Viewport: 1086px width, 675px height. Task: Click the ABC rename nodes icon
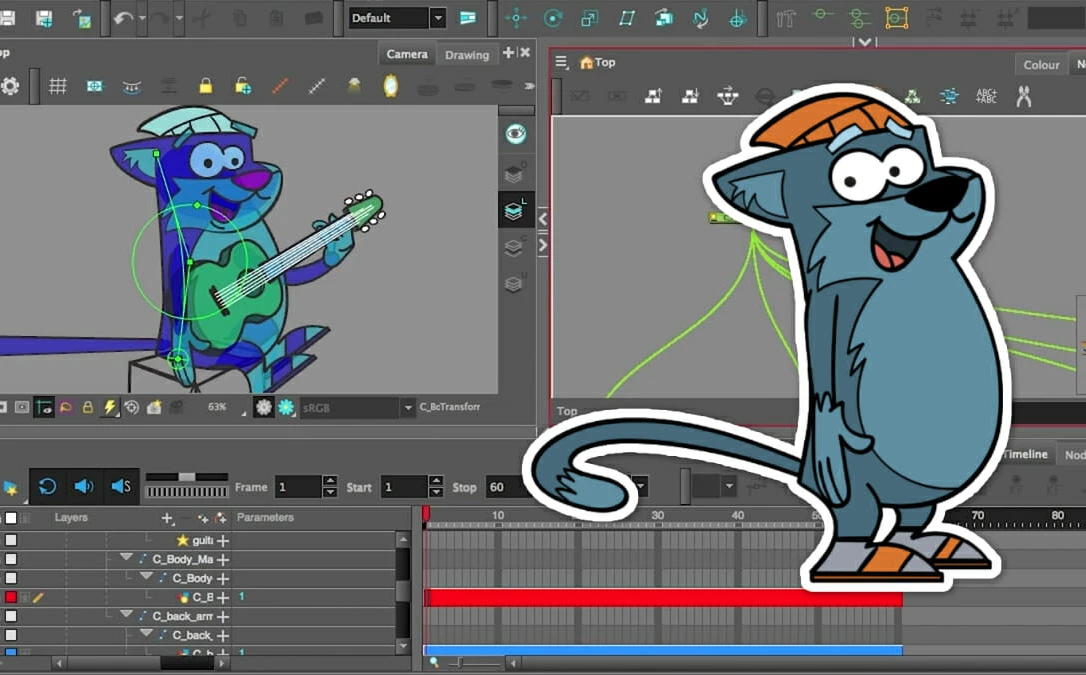(986, 96)
